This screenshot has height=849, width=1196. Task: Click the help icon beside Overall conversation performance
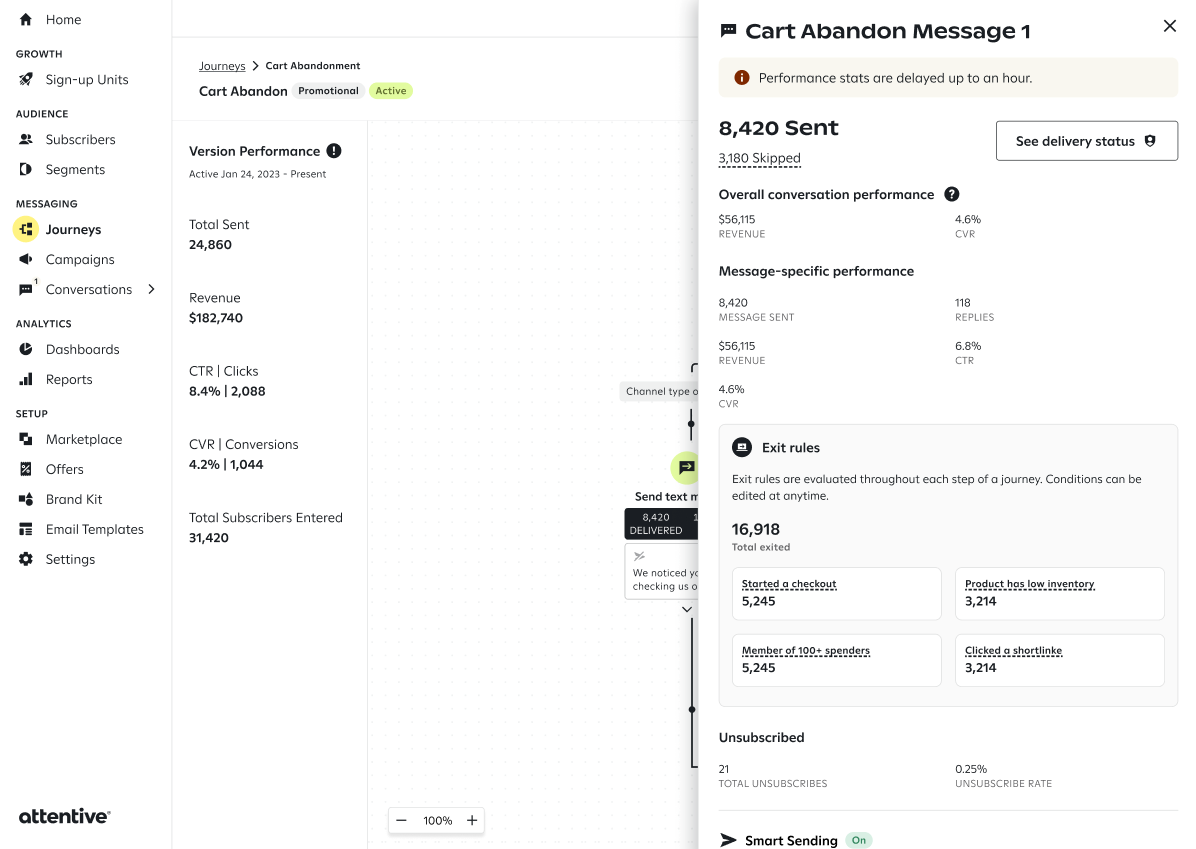[952, 195]
